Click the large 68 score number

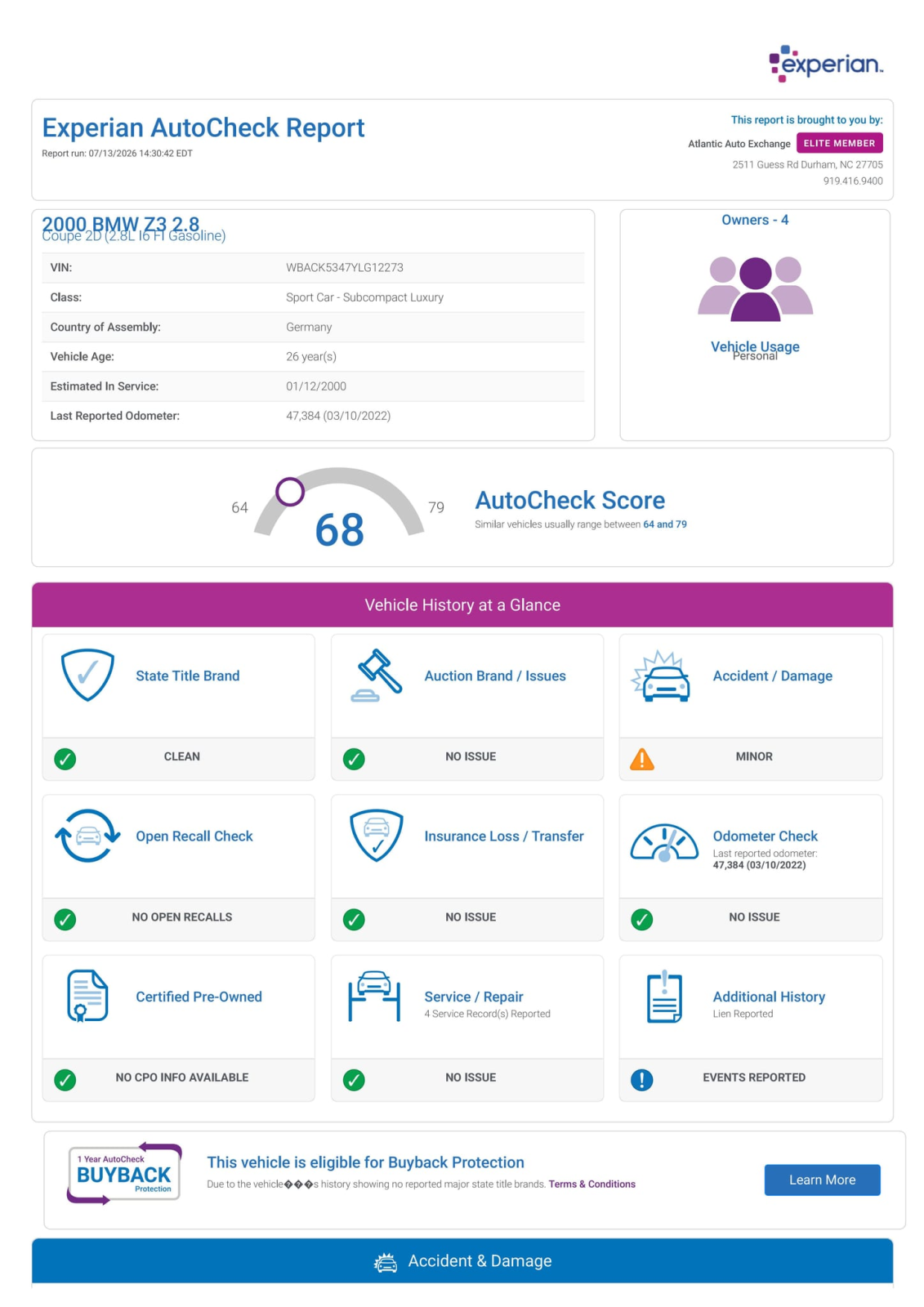pos(339,530)
